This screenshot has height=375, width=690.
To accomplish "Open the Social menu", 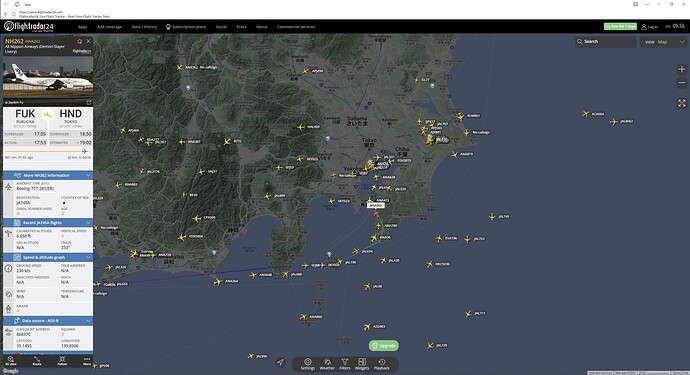I will click(221, 27).
